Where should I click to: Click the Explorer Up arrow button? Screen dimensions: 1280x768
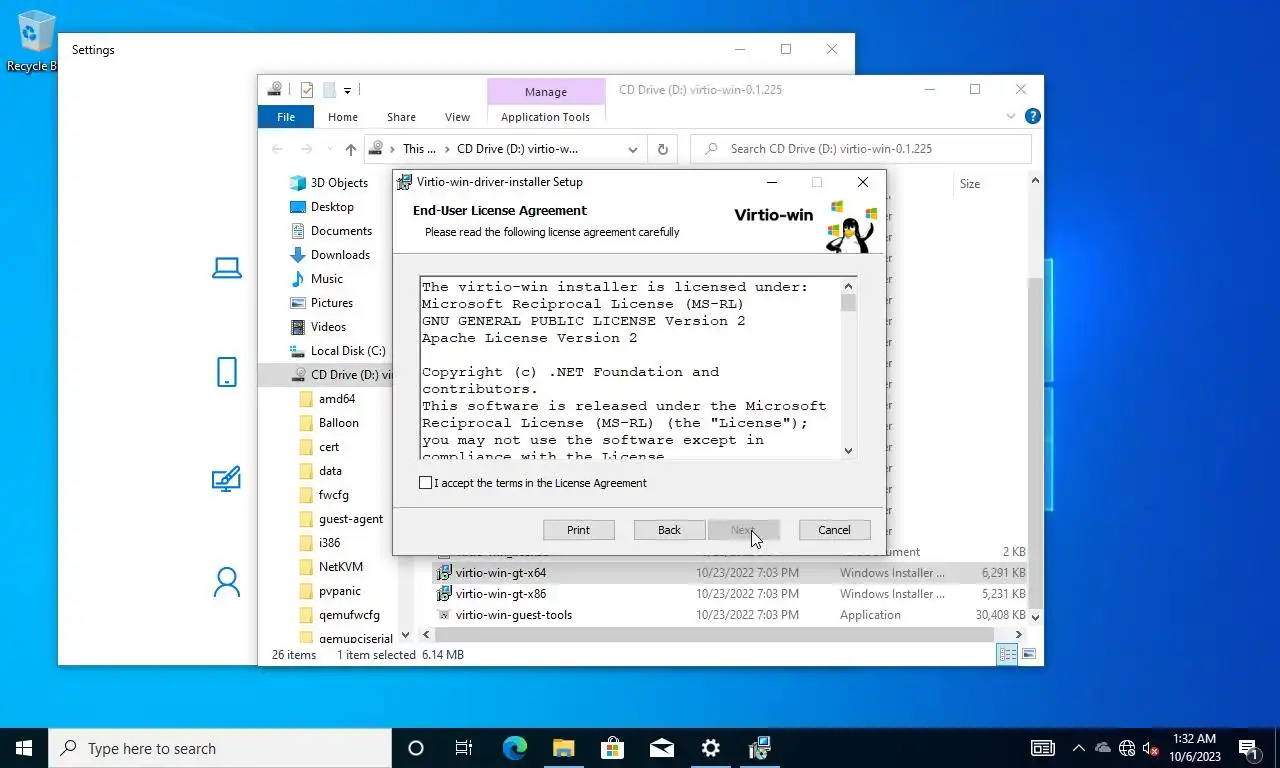[350, 149]
